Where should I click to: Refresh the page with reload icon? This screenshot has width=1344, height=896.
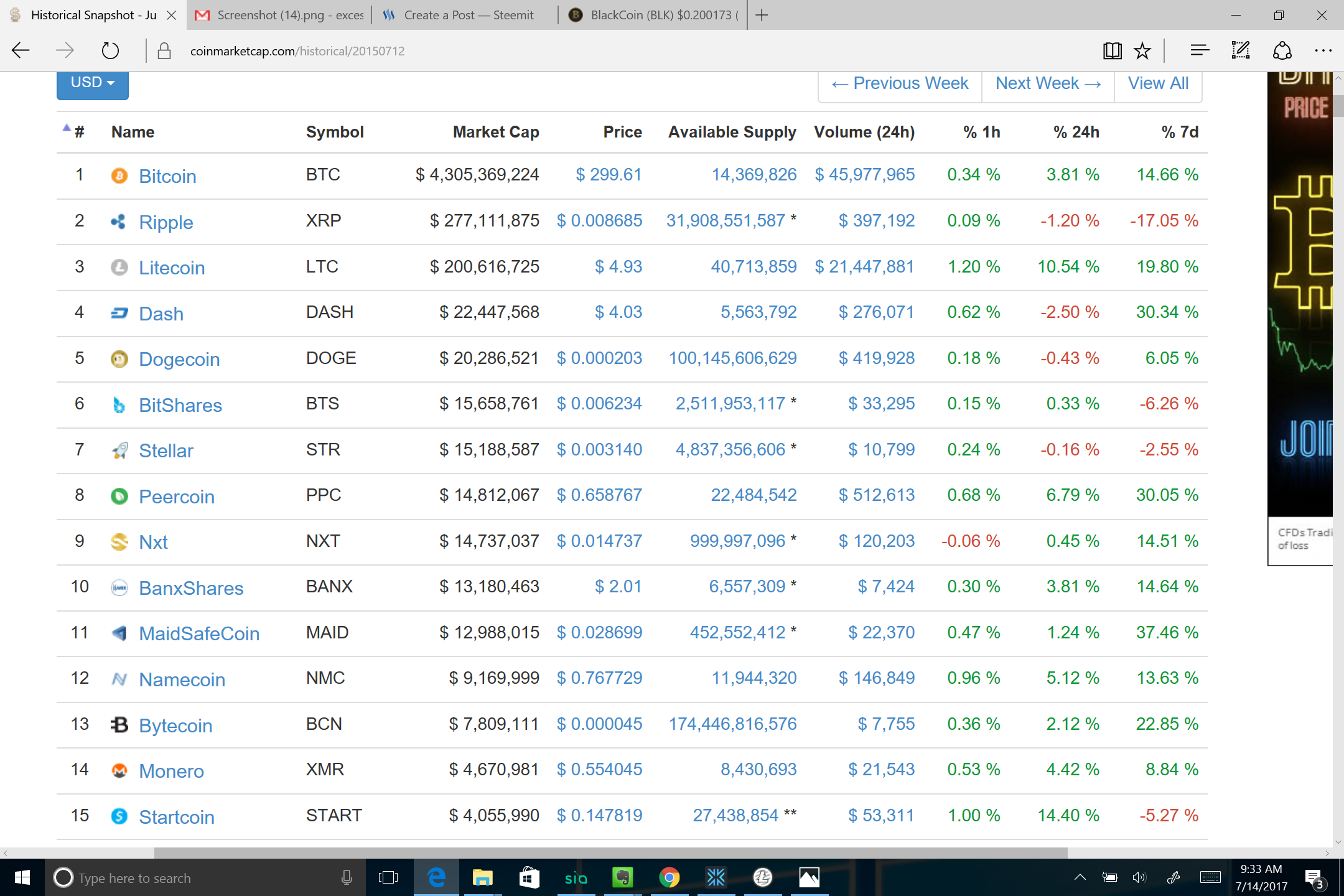click(110, 51)
